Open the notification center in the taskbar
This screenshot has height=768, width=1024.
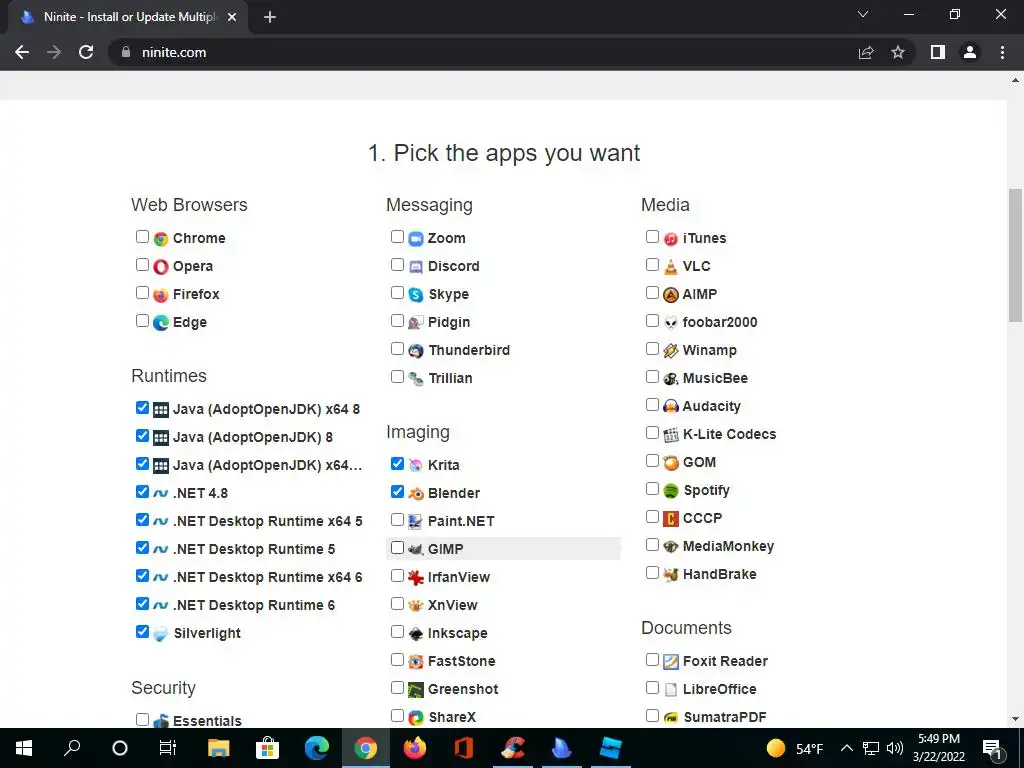click(993, 748)
